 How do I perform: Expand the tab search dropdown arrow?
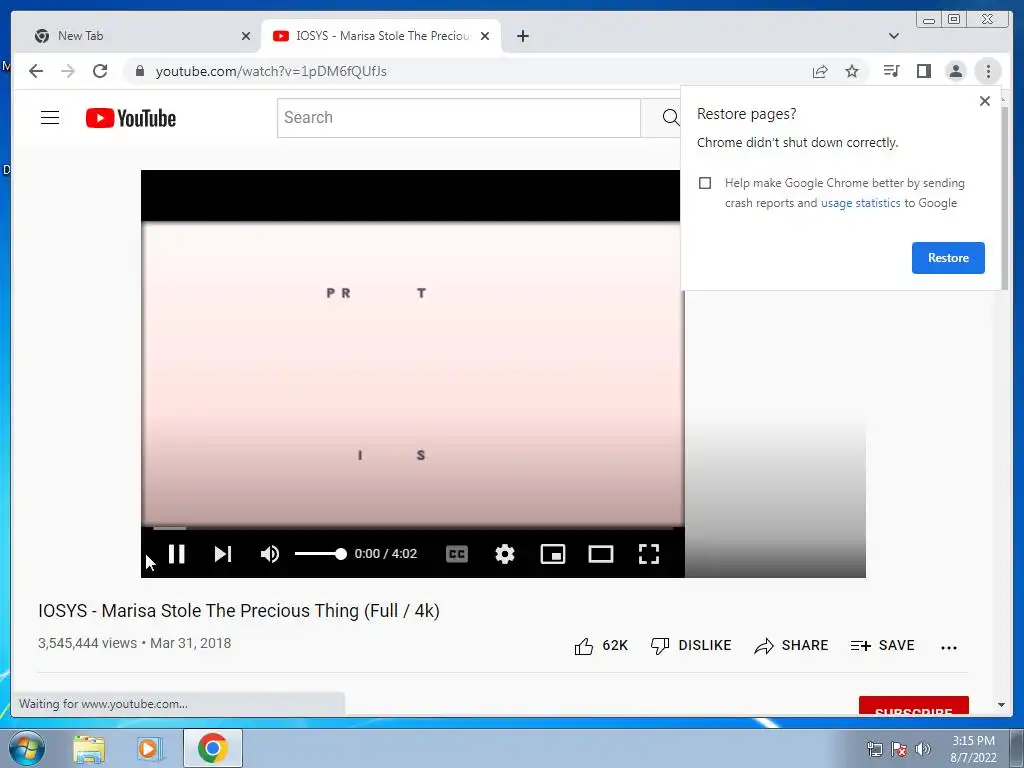point(894,36)
